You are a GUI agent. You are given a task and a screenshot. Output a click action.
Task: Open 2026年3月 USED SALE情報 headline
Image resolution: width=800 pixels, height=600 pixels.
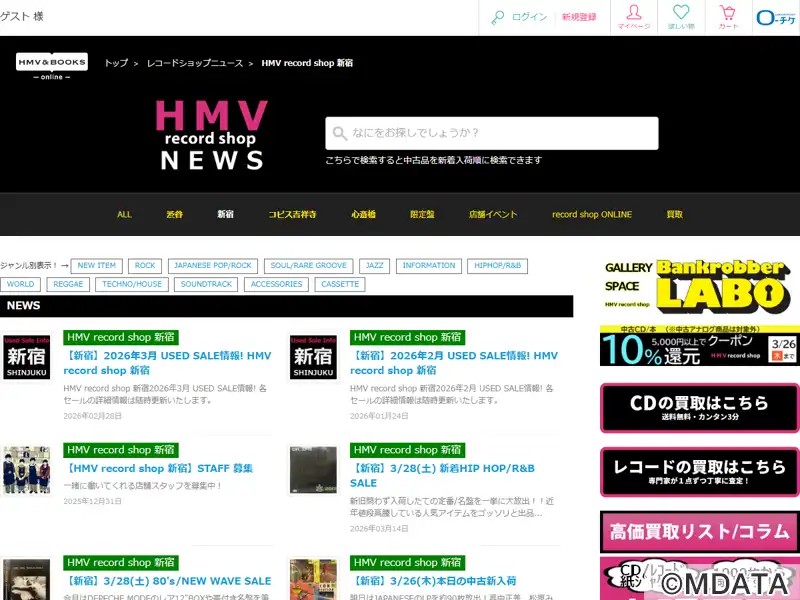tap(167, 363)
